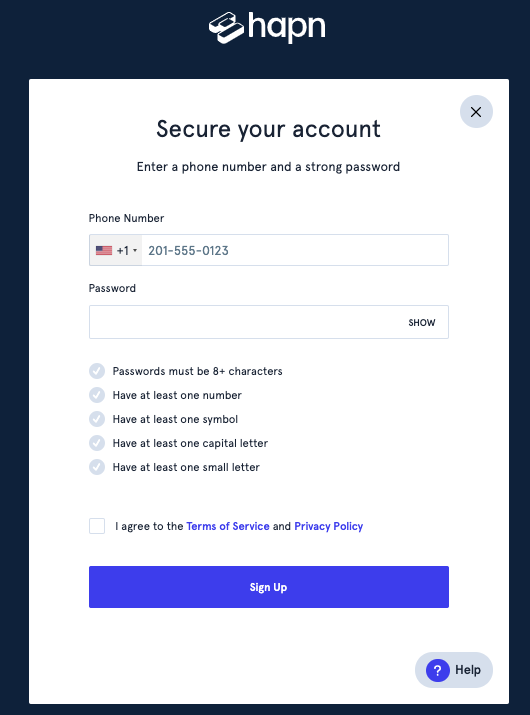Open the Help widget label
Viewport: 530px width, 715px height.
click(468, 670)
